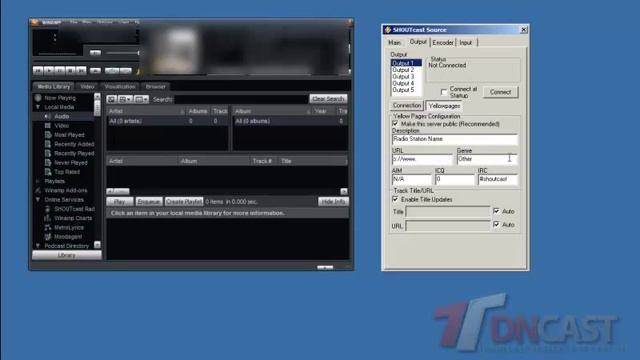Switch to the Video tab in Winamp
The width and height of the screenshot is (640, 360).
[87, 87]
